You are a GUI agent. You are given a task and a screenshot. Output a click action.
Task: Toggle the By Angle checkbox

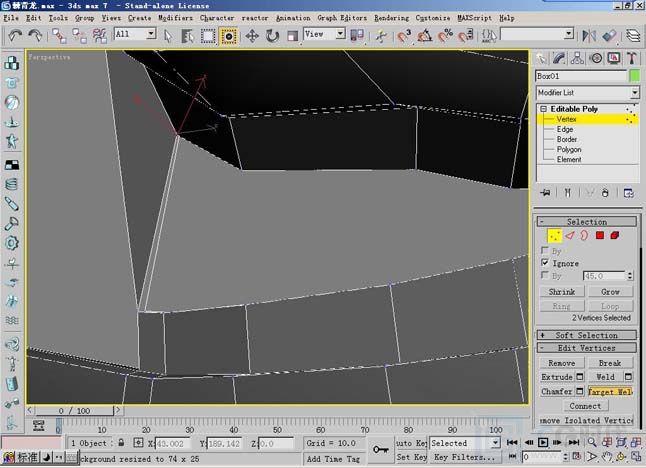coord(545,275)
